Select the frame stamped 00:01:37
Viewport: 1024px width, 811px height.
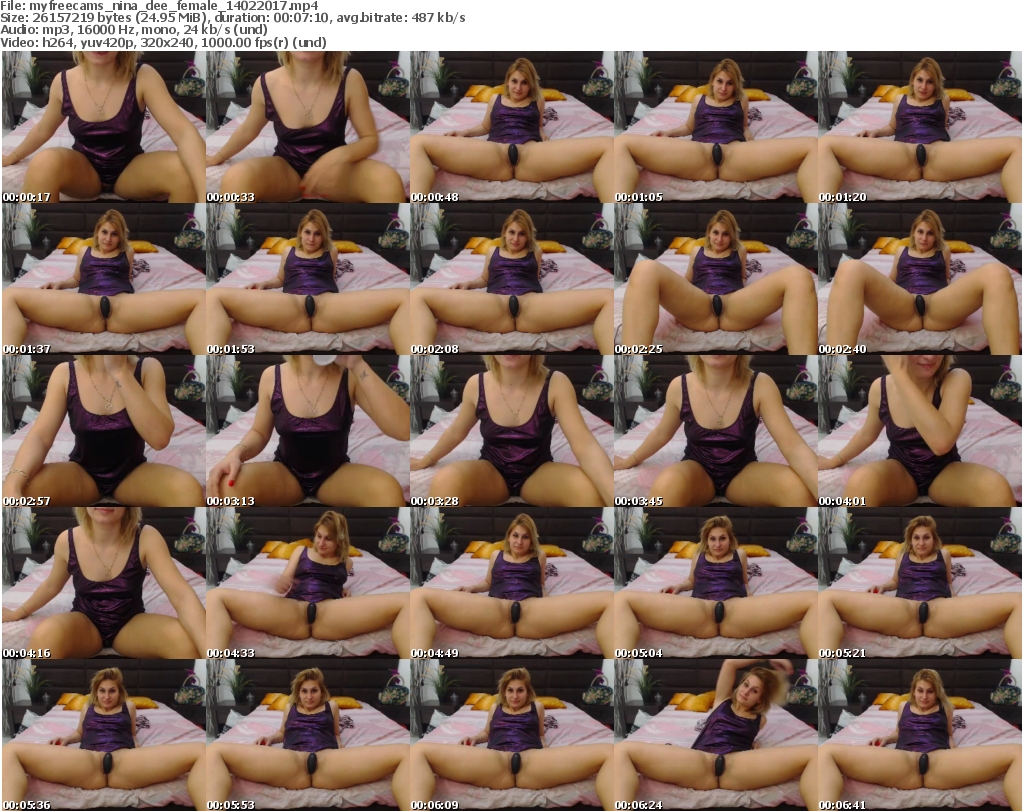[104, 279]
